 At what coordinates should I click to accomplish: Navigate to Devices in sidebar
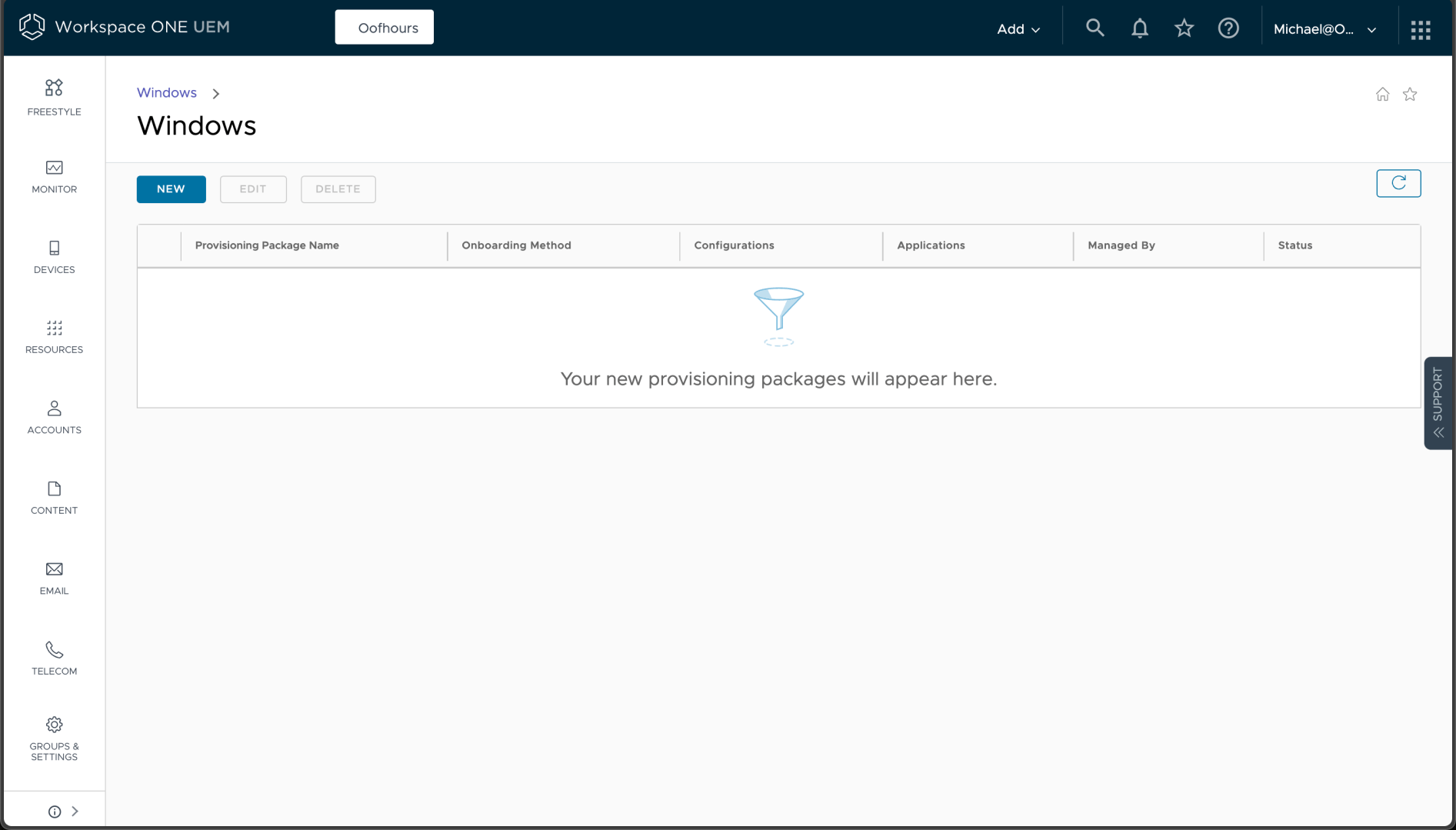click(x=54, y=257)
